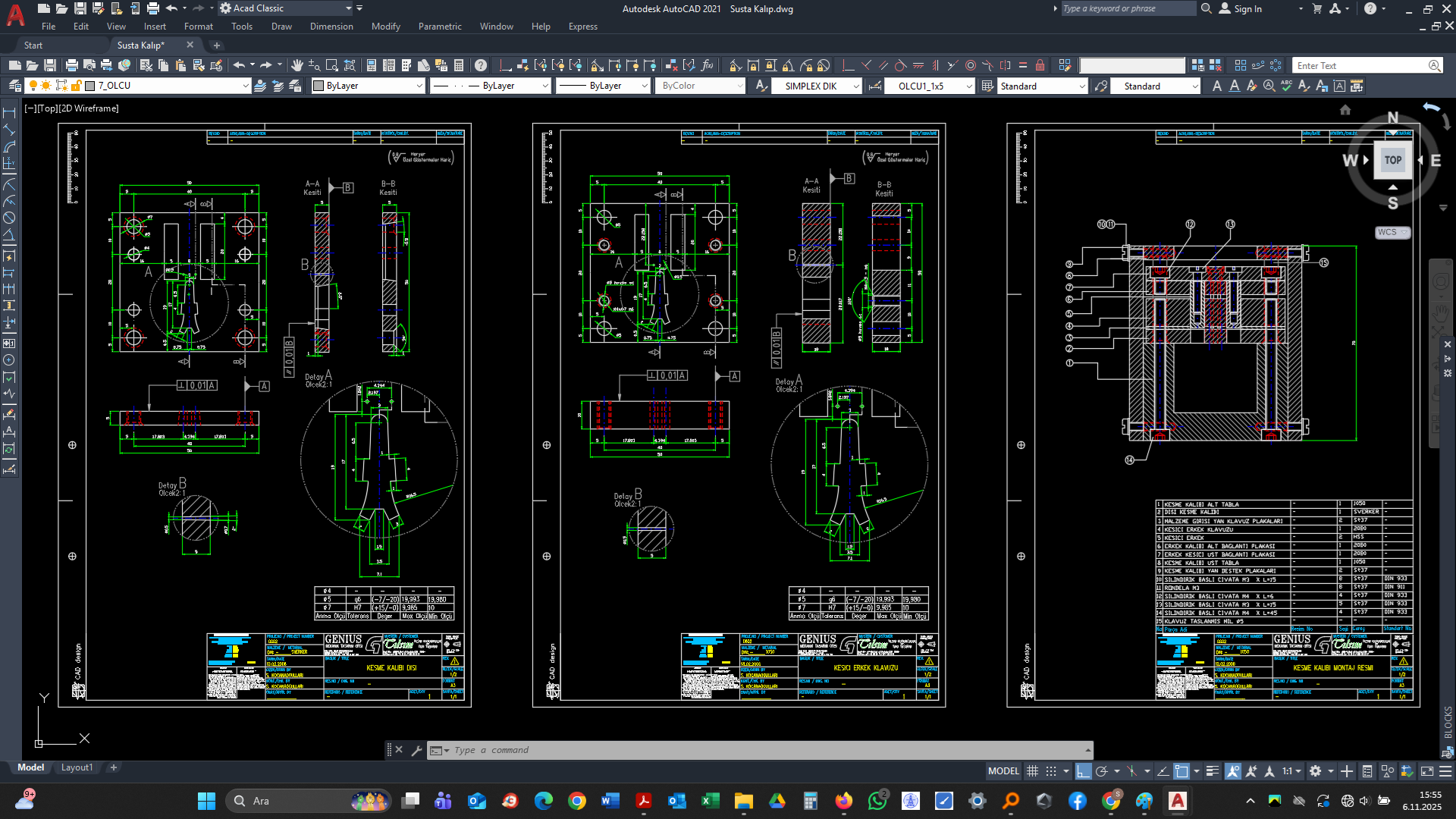This screenshot has width=1456, height=819.
Task: Toggle the drawing grid display
Action: point(1032,771)
